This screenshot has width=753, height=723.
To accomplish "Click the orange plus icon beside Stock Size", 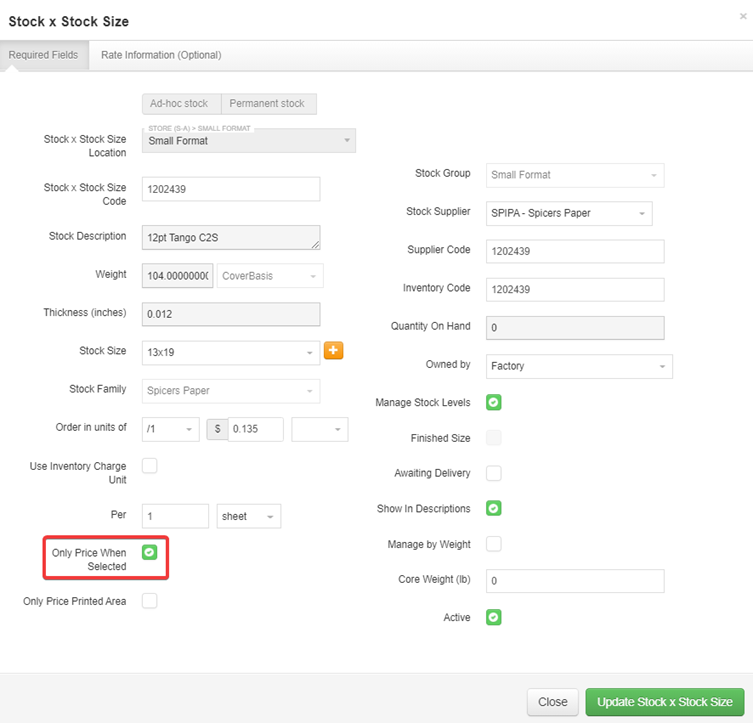I will (x=333, y=351).
